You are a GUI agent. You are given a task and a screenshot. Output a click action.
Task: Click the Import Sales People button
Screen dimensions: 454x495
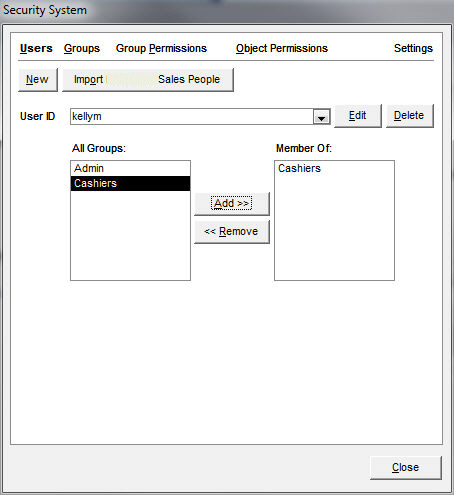pos(148,79)
